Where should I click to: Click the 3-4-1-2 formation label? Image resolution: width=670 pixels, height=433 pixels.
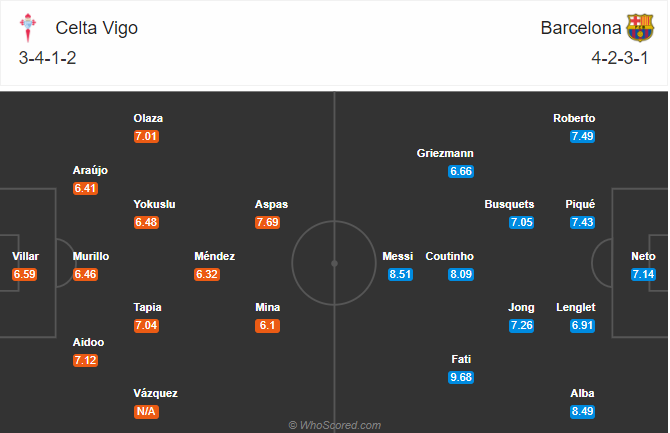[47, 58]
